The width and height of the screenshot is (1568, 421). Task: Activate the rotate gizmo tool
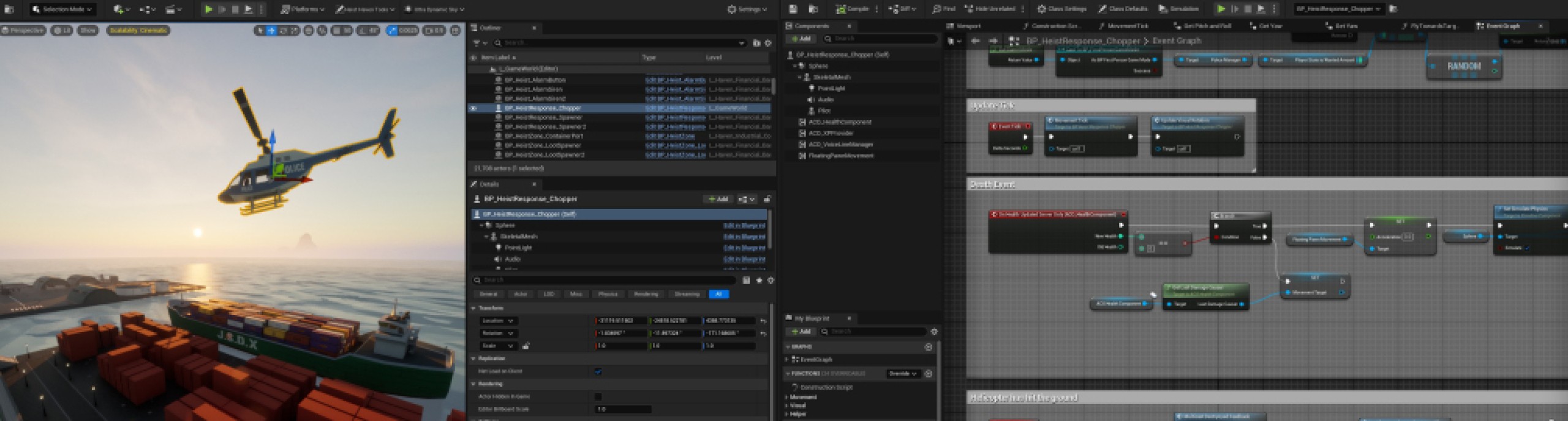pyautogui.click(x=283, y=30)
